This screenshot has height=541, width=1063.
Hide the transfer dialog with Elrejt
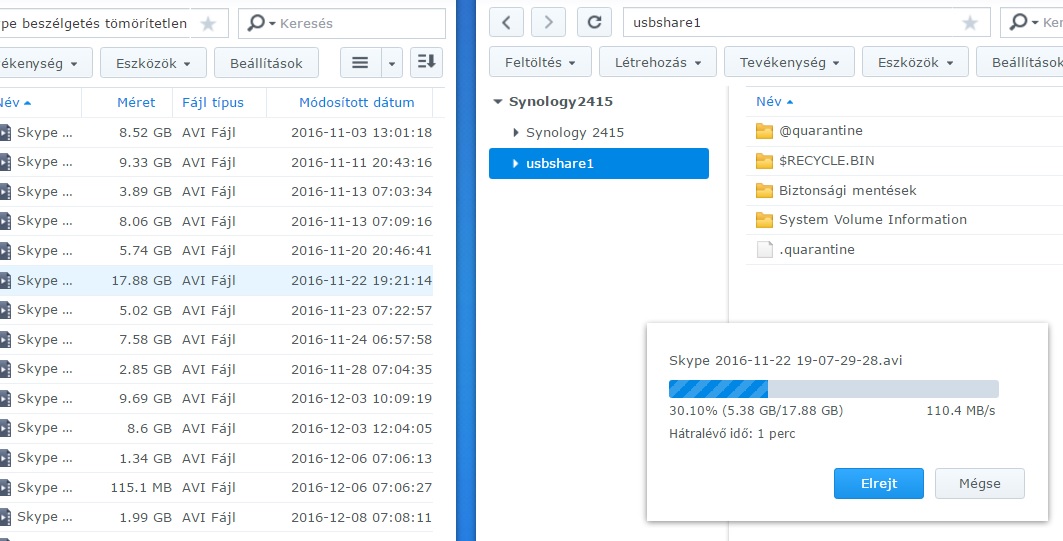tap(879, 483)
